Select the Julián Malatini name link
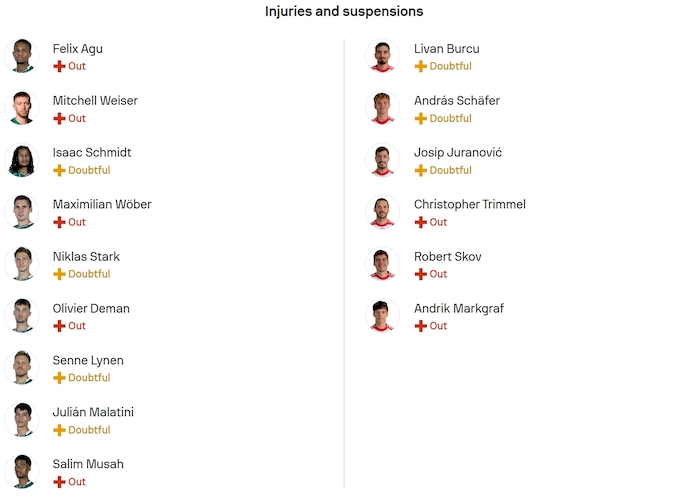Viewport: 690px width, 497px height. click(93, 412)
